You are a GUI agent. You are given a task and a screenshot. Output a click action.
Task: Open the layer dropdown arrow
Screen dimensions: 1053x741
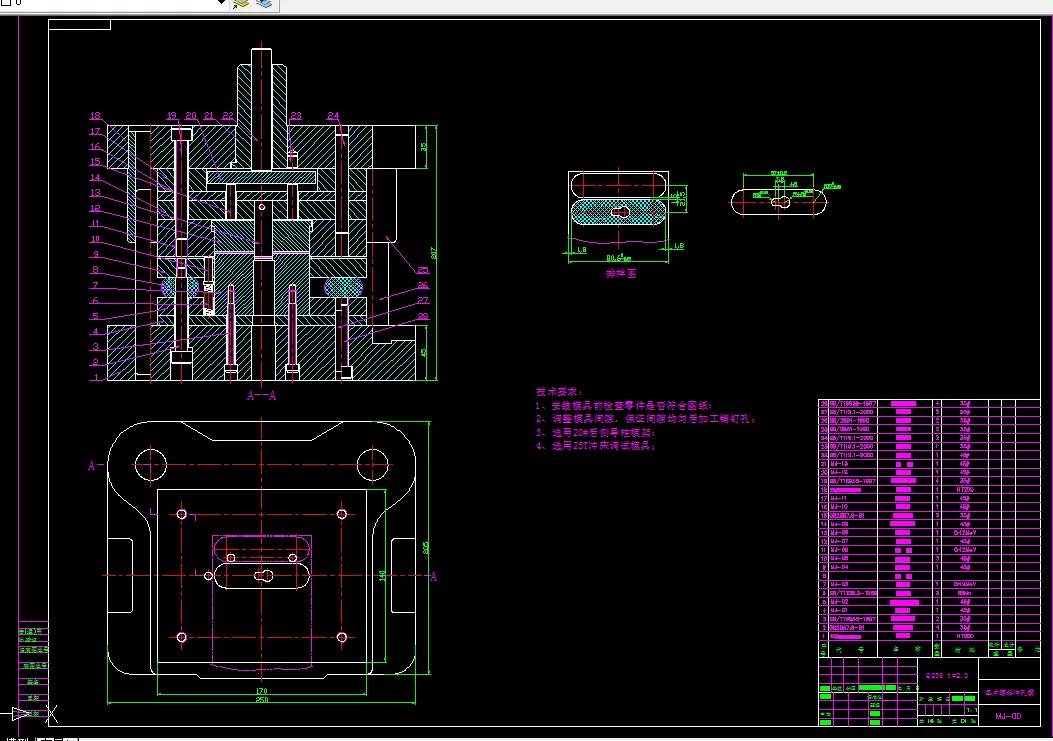tap(222, 3)
